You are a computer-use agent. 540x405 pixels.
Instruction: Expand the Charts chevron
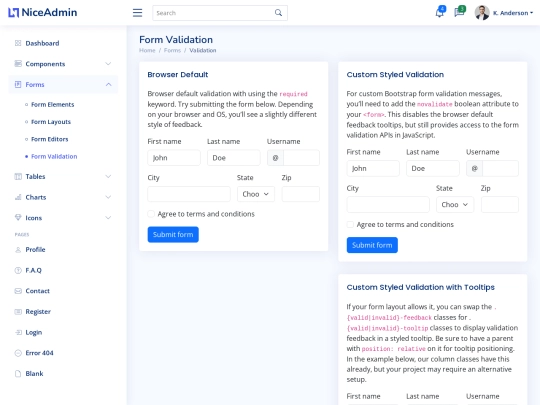(x=108, y=197)
